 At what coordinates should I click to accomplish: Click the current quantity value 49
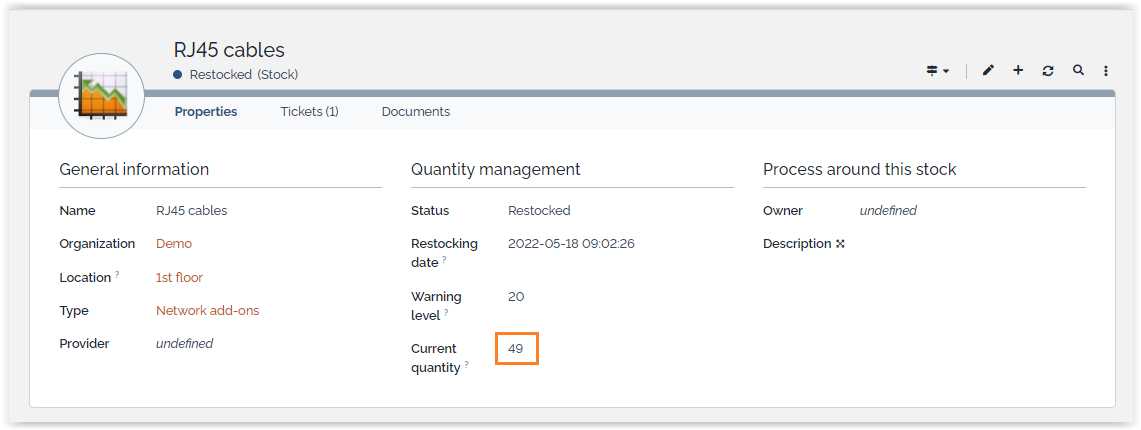tap(516, 349)
